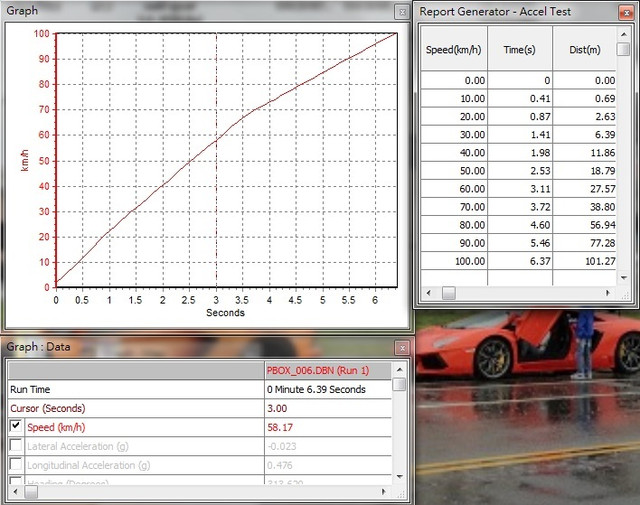The image size is (640, 505).
Task: Click the Report Generator vertical scrollbar thumb
Action: 623,49
